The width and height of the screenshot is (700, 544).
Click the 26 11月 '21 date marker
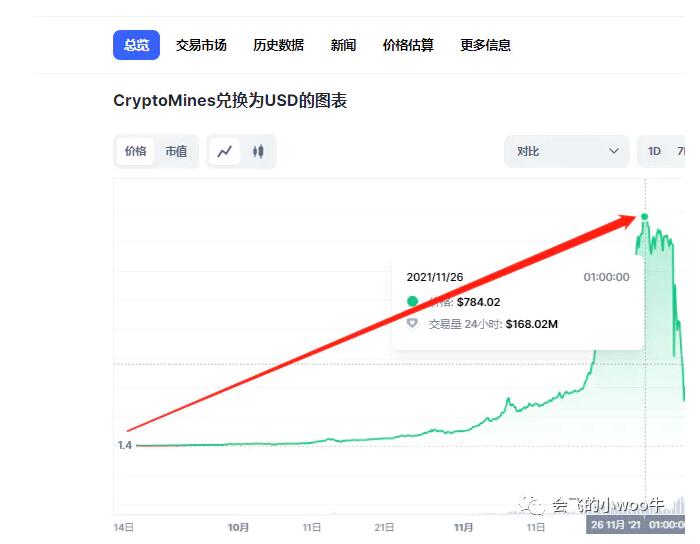614,525
